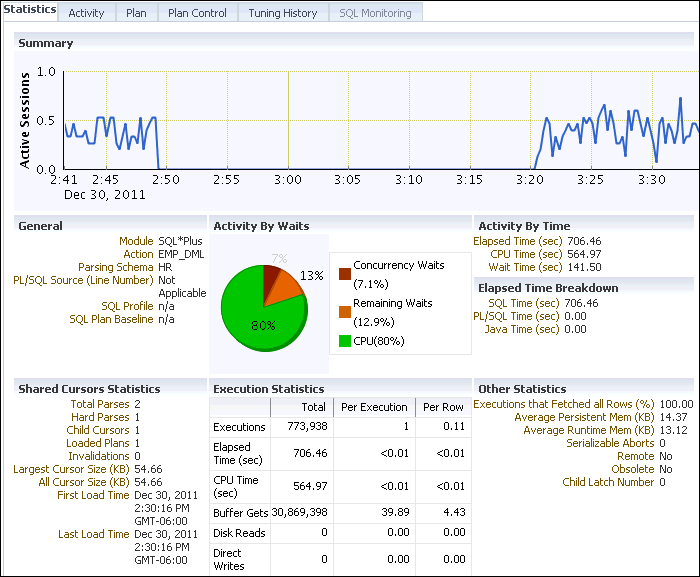The height and width of the screenshot is (577, 700).
Task: Click the green CPU legend swatch
Action: (x=345, y=341)
